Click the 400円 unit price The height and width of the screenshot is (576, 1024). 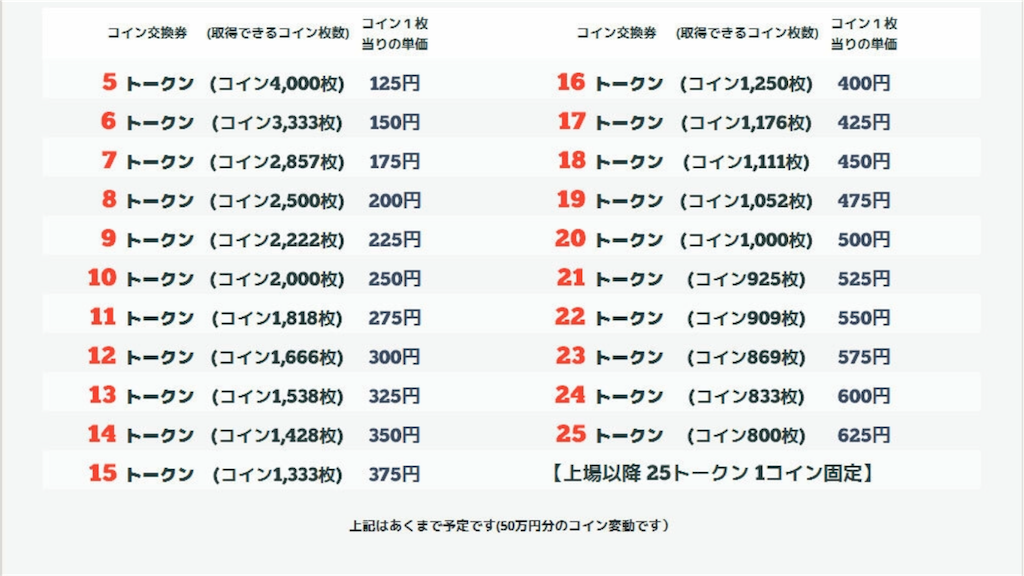coord(864,84)
